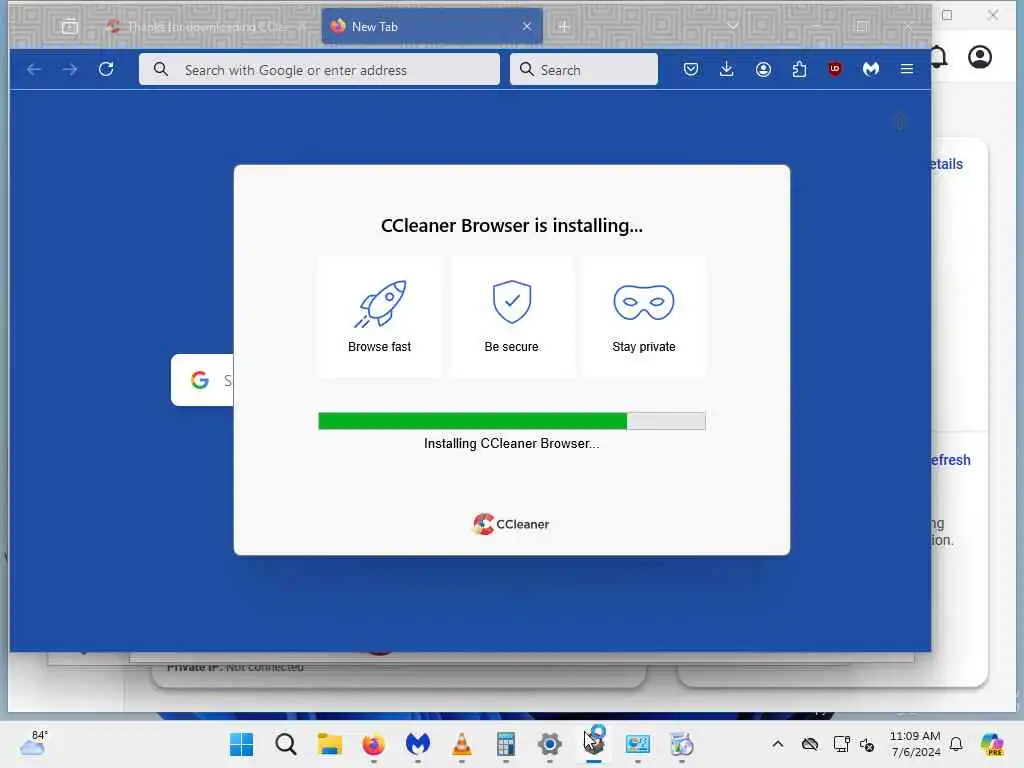Open the list all tabs dropdown chevron

733,27
